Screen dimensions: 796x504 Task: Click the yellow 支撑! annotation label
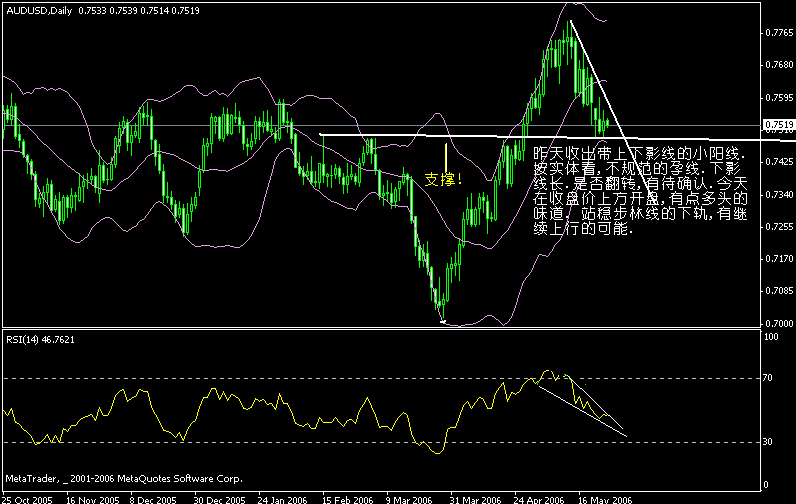click(x=443, y=179)
